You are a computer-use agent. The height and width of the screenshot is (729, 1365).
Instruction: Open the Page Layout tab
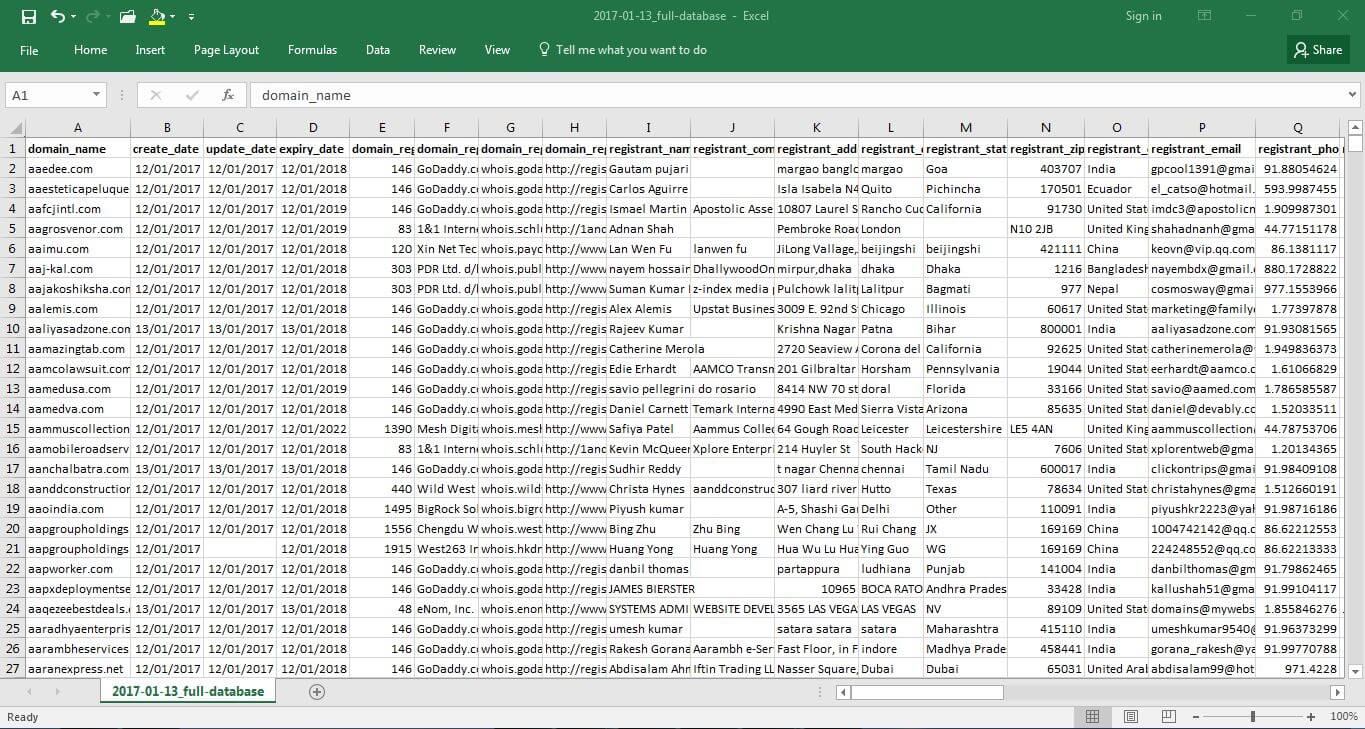pyautogui.click(x=226, y=50)
